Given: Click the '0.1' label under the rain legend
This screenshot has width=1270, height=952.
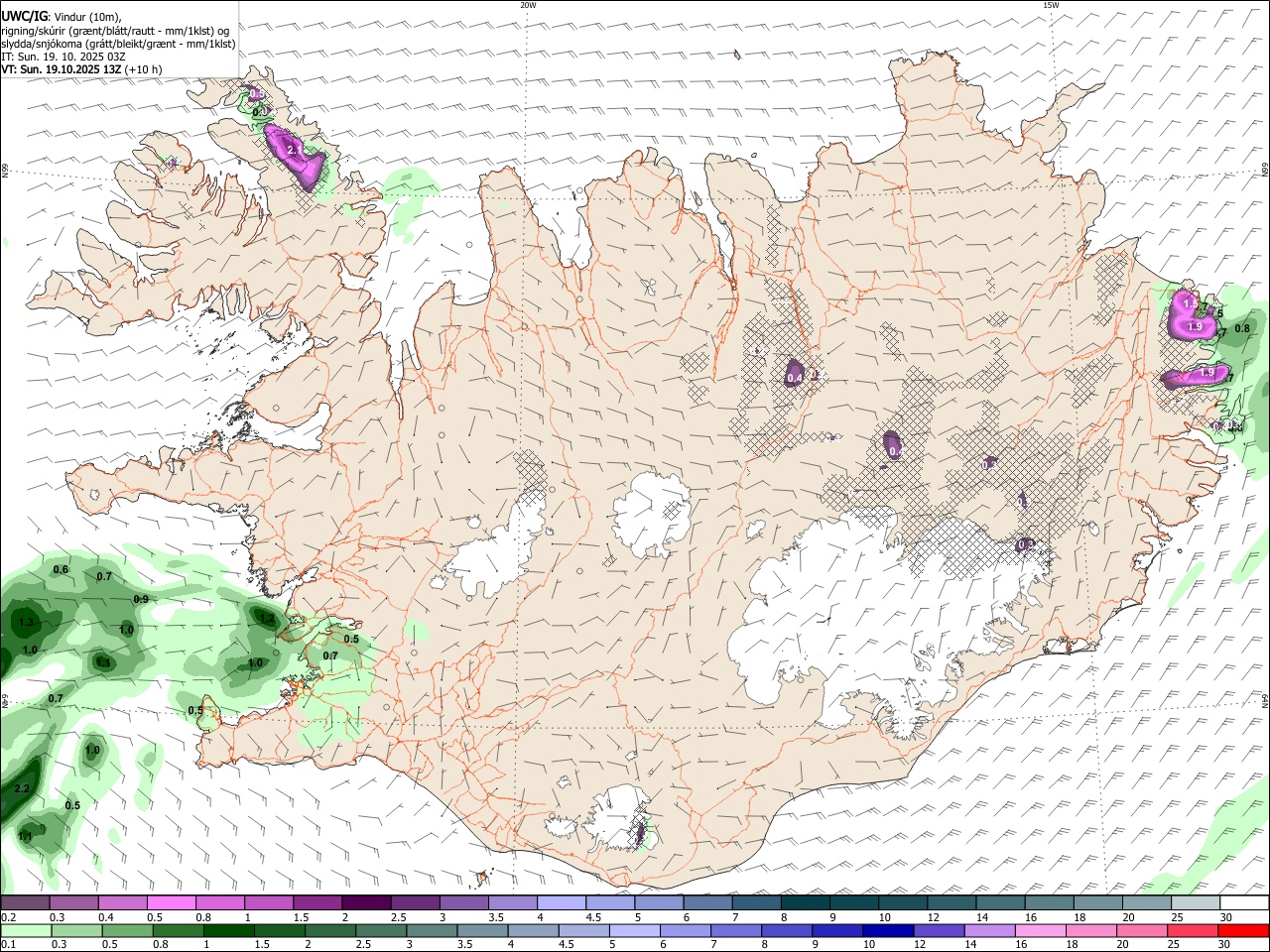Looking at the screenshot, I should pos(9,945).
